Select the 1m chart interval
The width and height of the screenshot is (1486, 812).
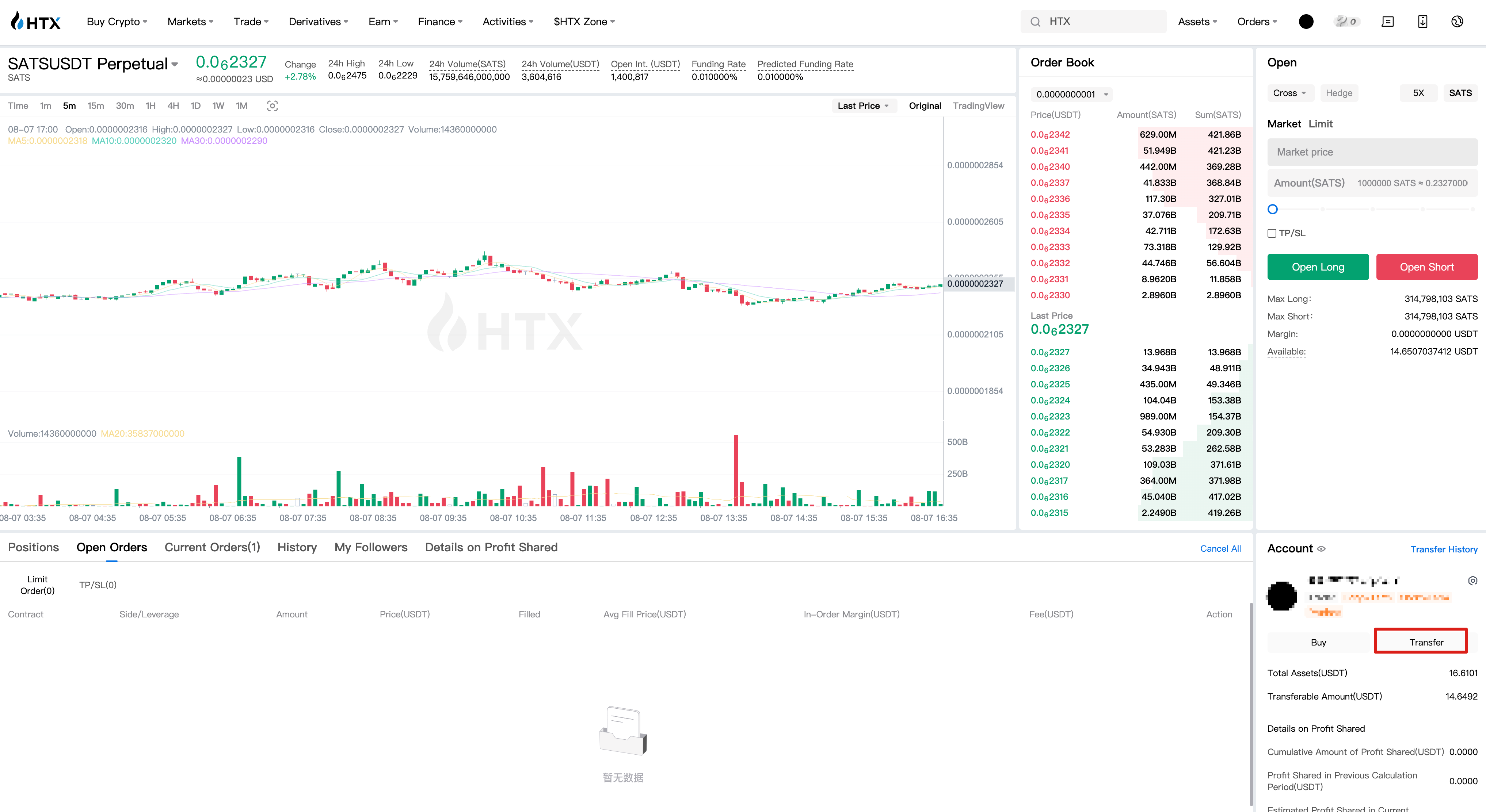pos(46,106)
